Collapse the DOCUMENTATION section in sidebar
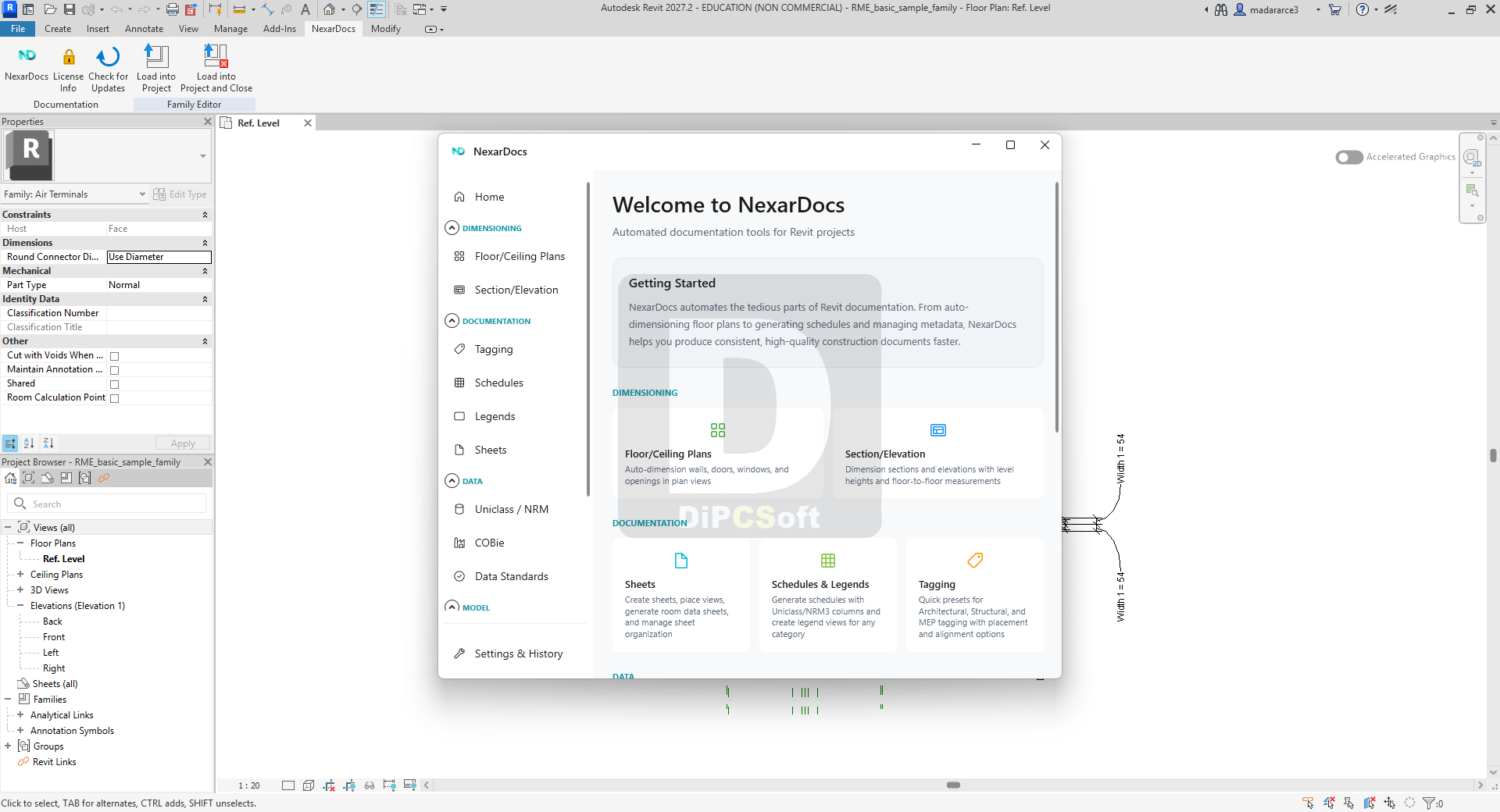 (x=452, y=321)
